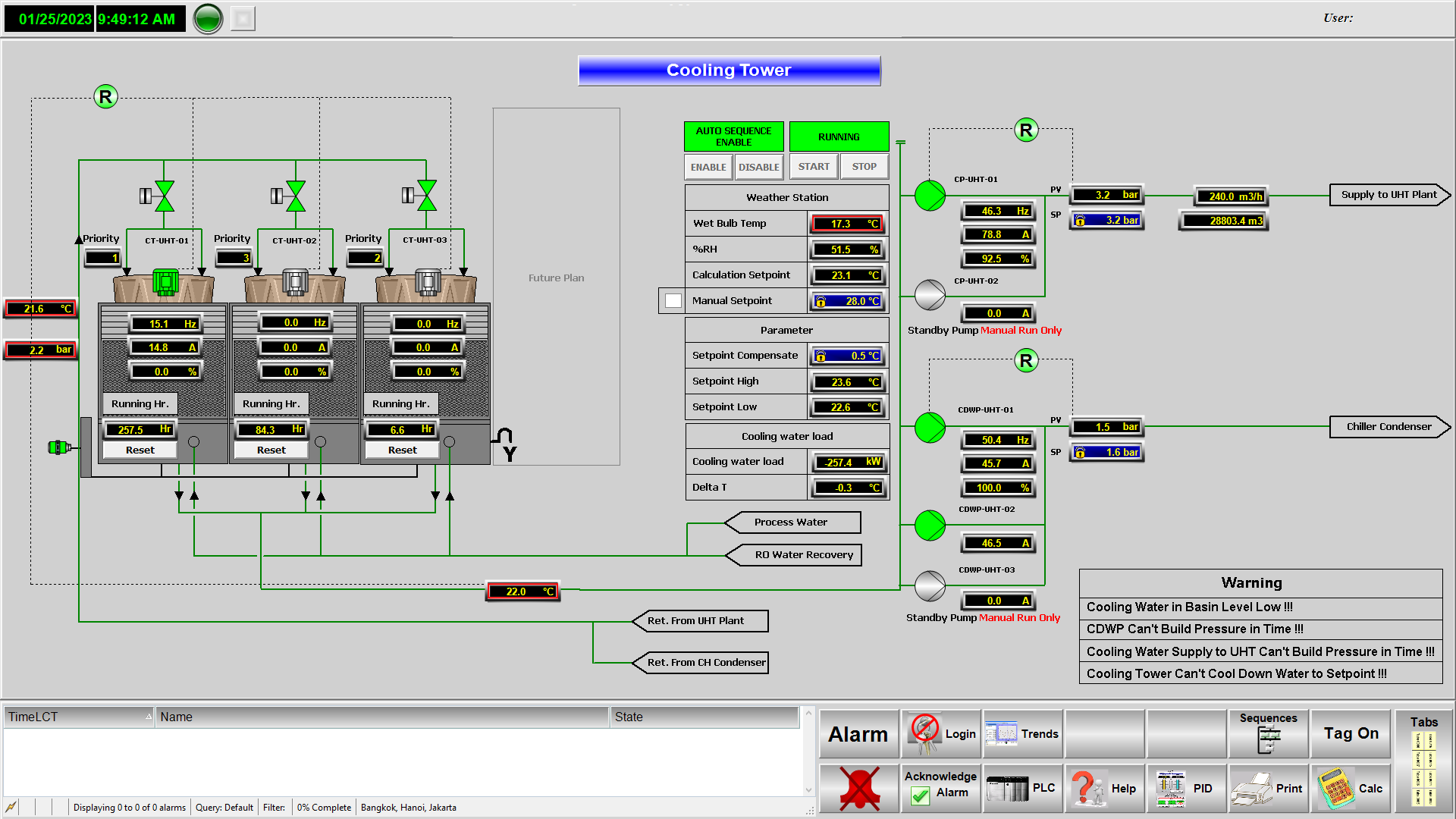Edit the Setpoint Compensate value field
Screen dimensions: 1456x819
(x=848, y=356)
